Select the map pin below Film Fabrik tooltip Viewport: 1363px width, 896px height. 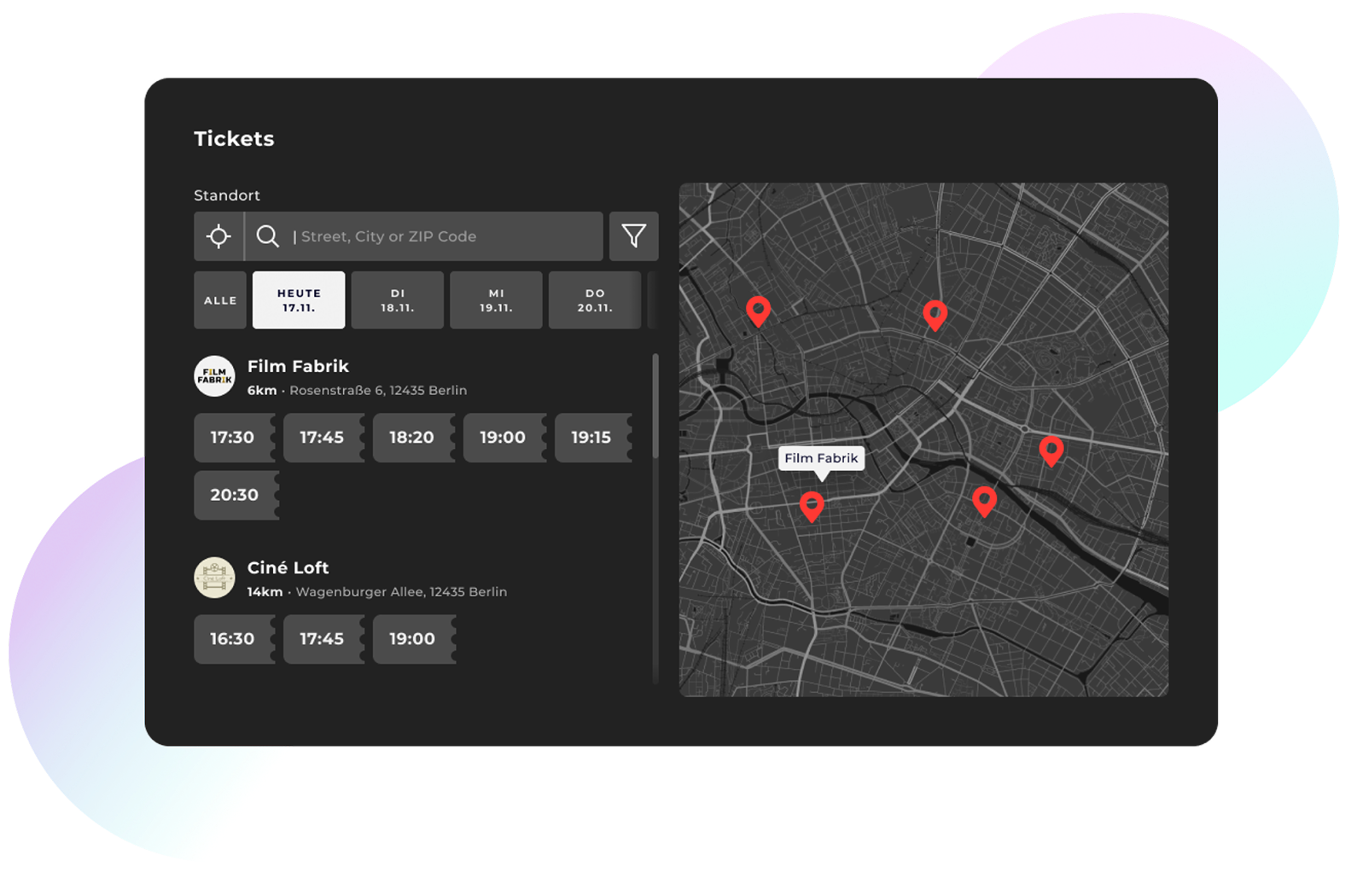pyautogui.click(x=812, y=505)
